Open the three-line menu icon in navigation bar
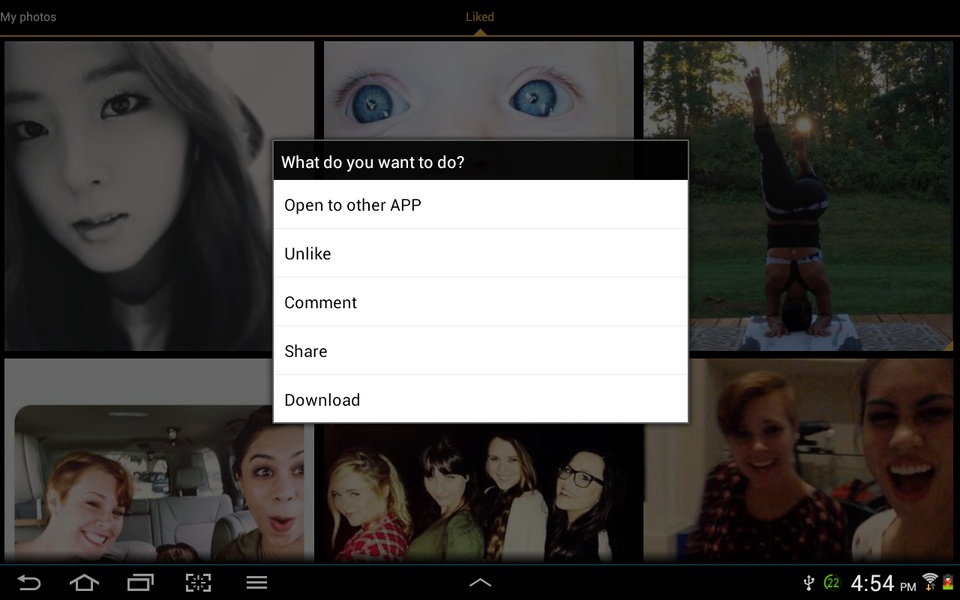 tap(257, 582)
